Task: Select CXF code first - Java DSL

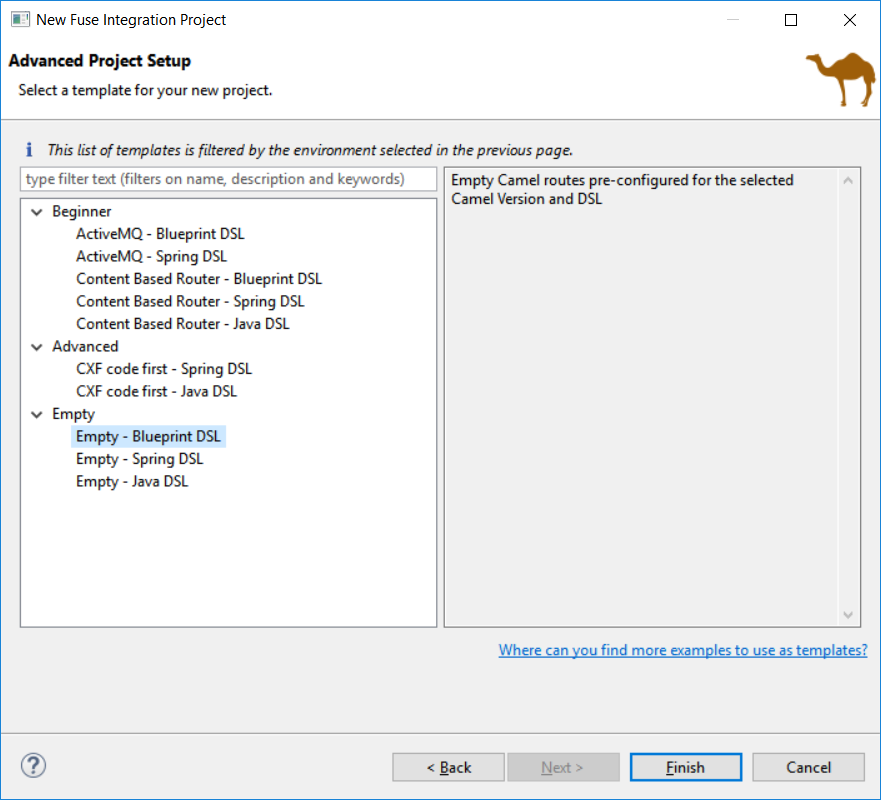Action: [x=156, y=391]
